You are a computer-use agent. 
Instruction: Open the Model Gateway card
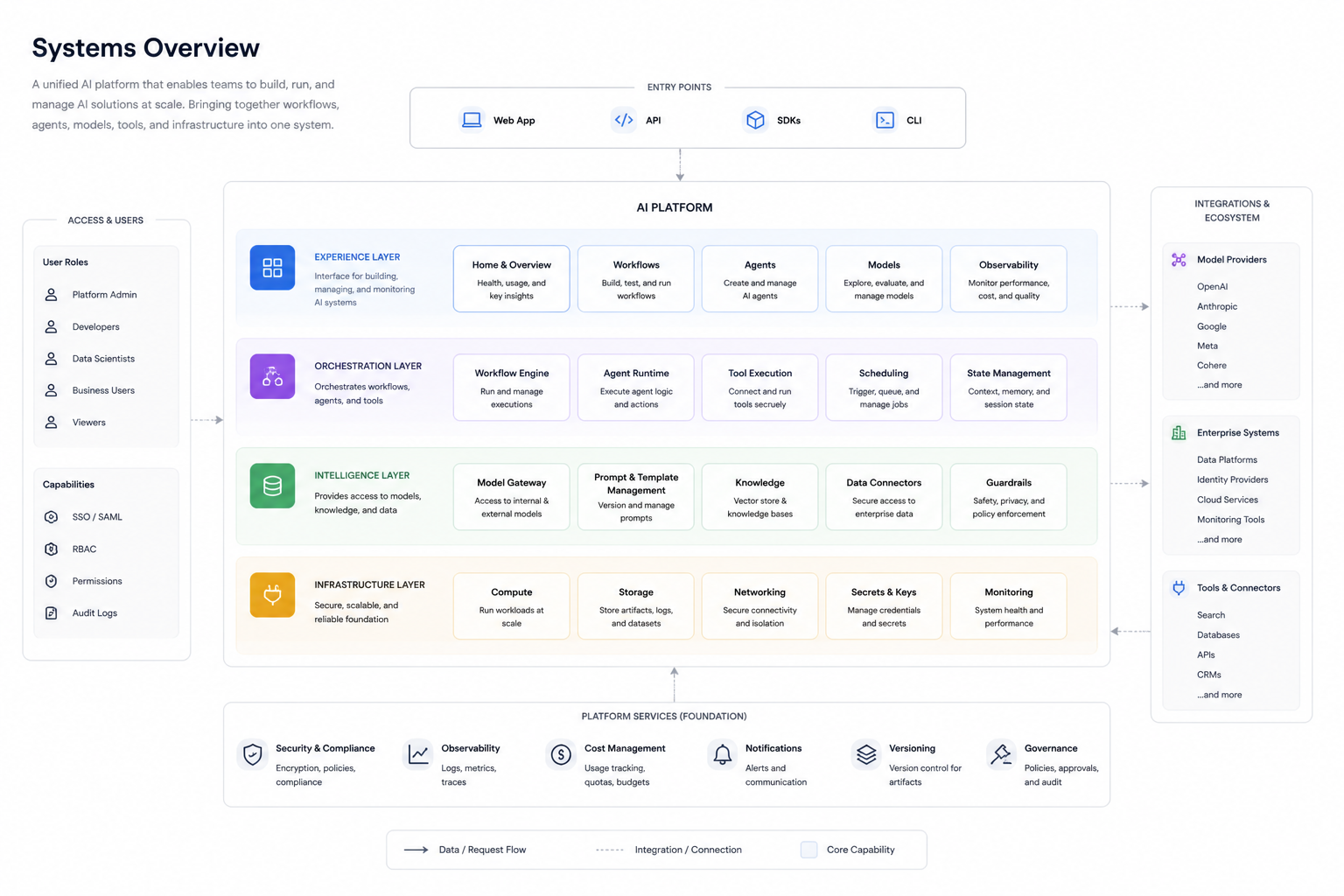(x=511, y=497)
